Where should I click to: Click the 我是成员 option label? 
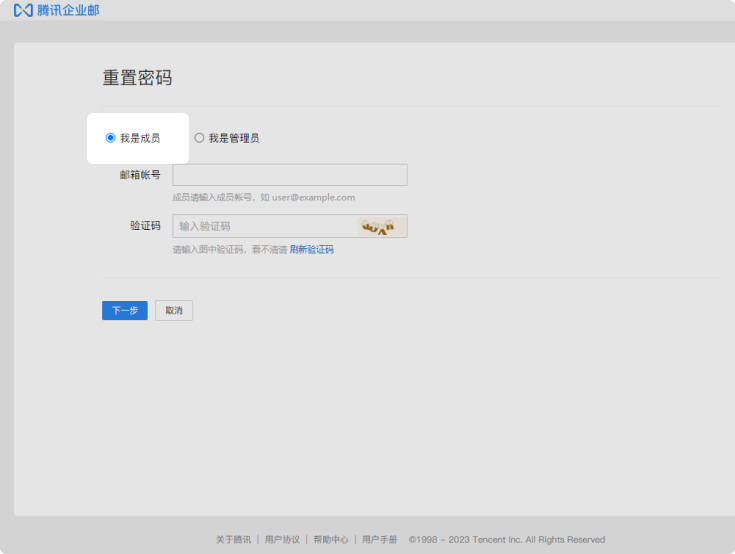point(140,138)
